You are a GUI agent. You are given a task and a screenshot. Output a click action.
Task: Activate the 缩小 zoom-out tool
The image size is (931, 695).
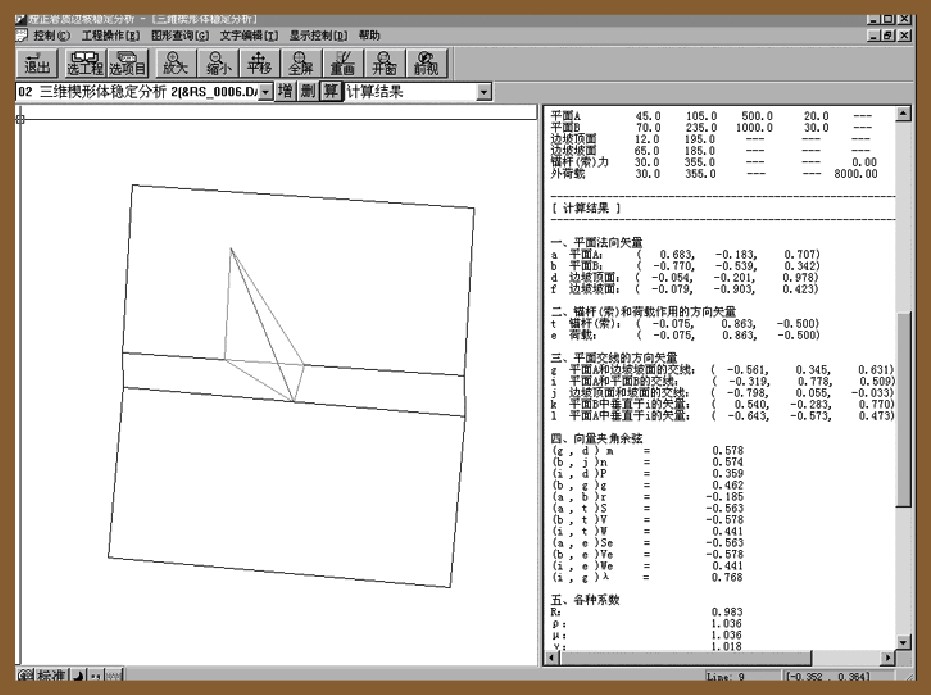click(217, 64)
